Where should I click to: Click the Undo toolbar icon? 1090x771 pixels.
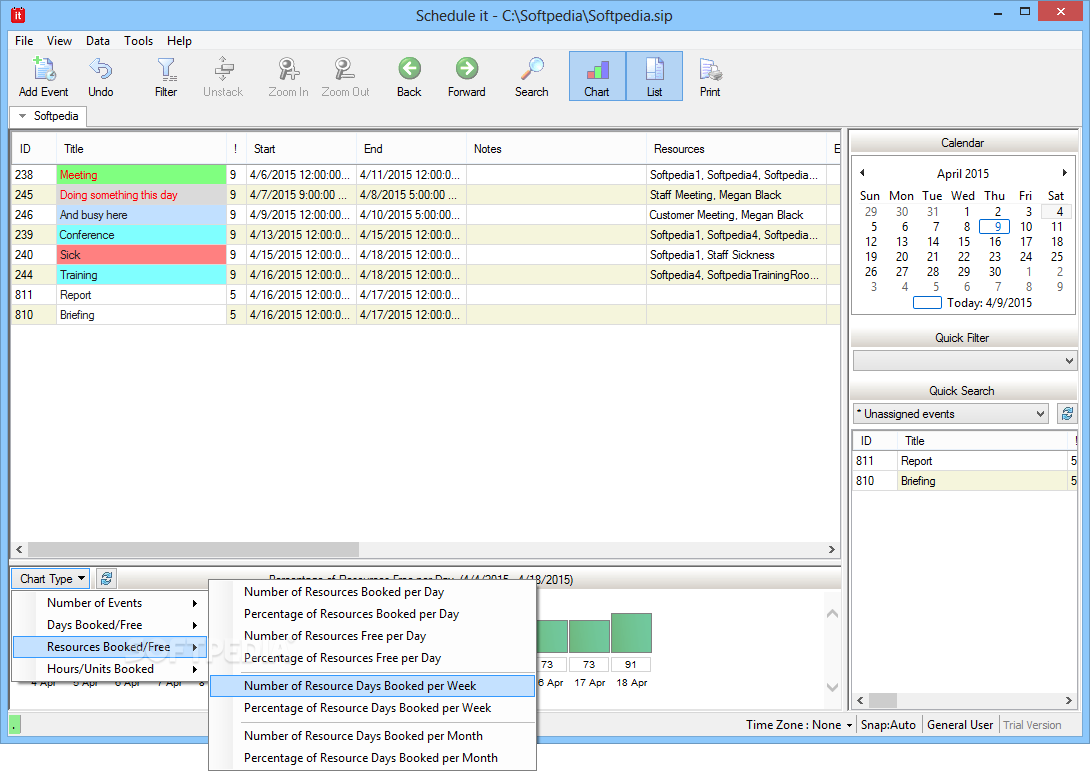101,76
